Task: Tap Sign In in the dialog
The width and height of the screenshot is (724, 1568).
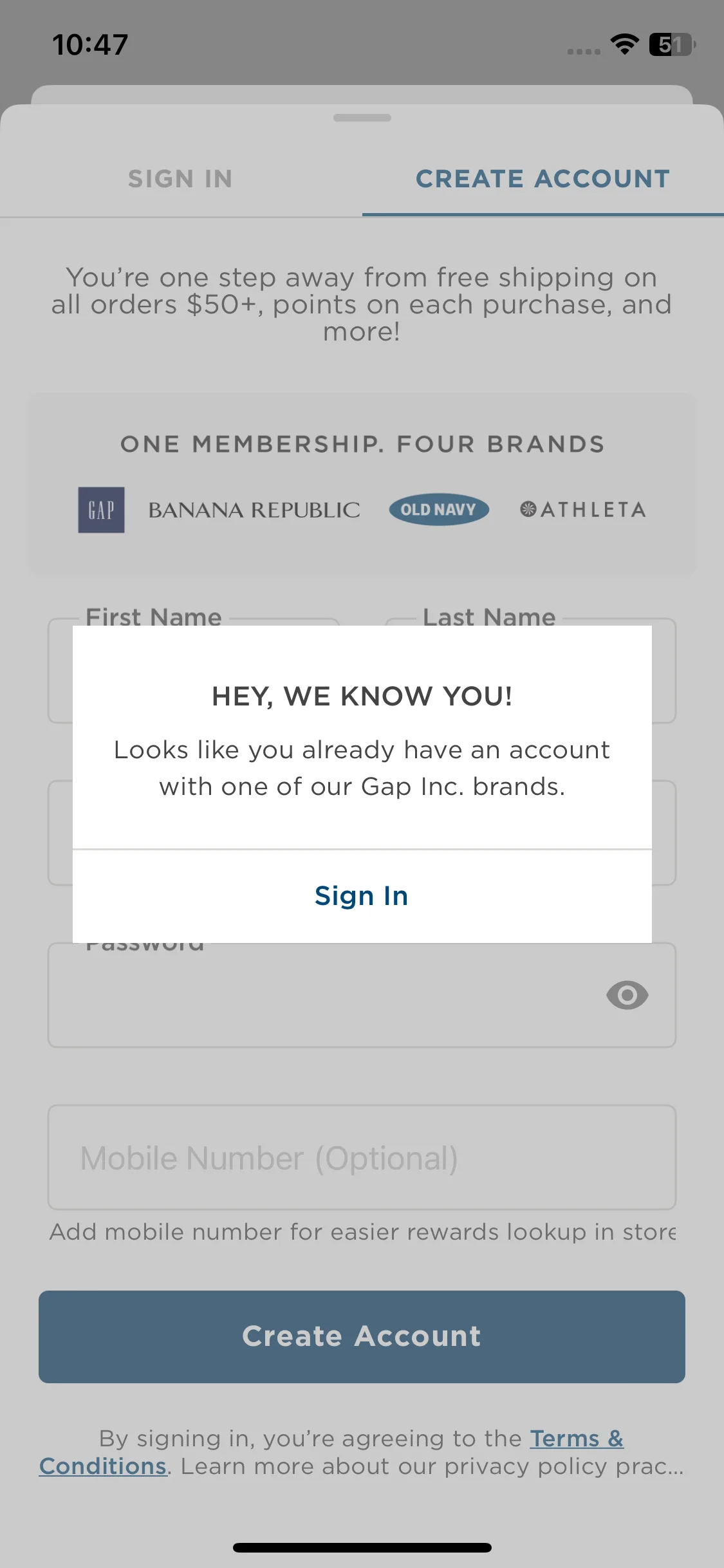Action: pyautogui.click(x=362, y=896)
